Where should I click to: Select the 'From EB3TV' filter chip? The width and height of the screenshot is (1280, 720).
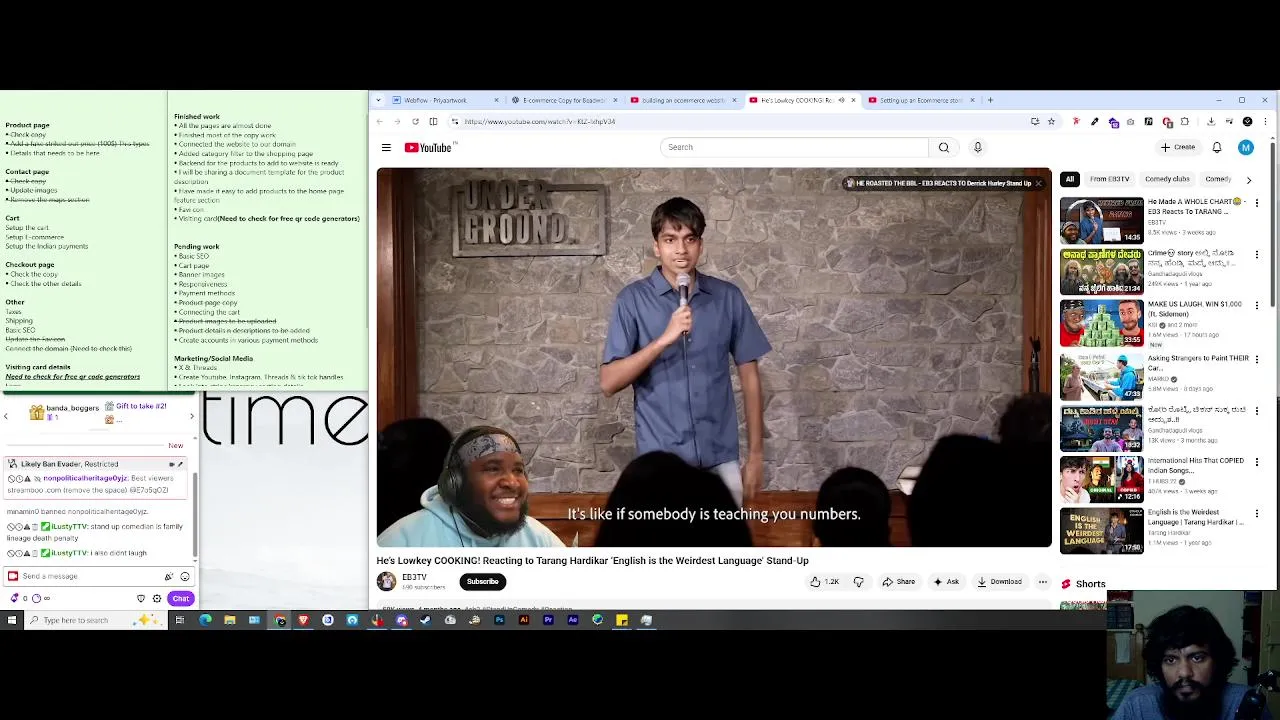tap(1109, 179)
